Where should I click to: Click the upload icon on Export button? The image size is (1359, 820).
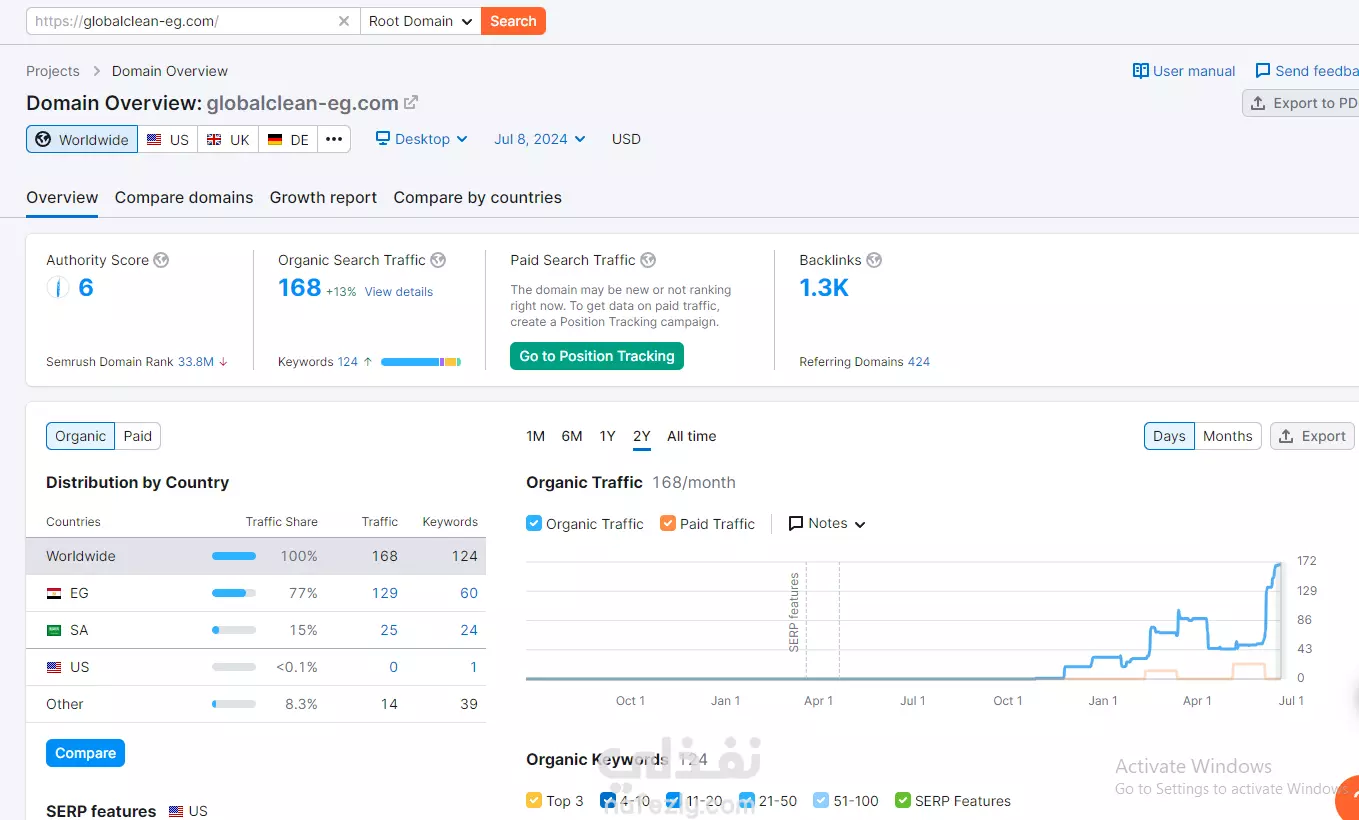[x=1287, y=436]
